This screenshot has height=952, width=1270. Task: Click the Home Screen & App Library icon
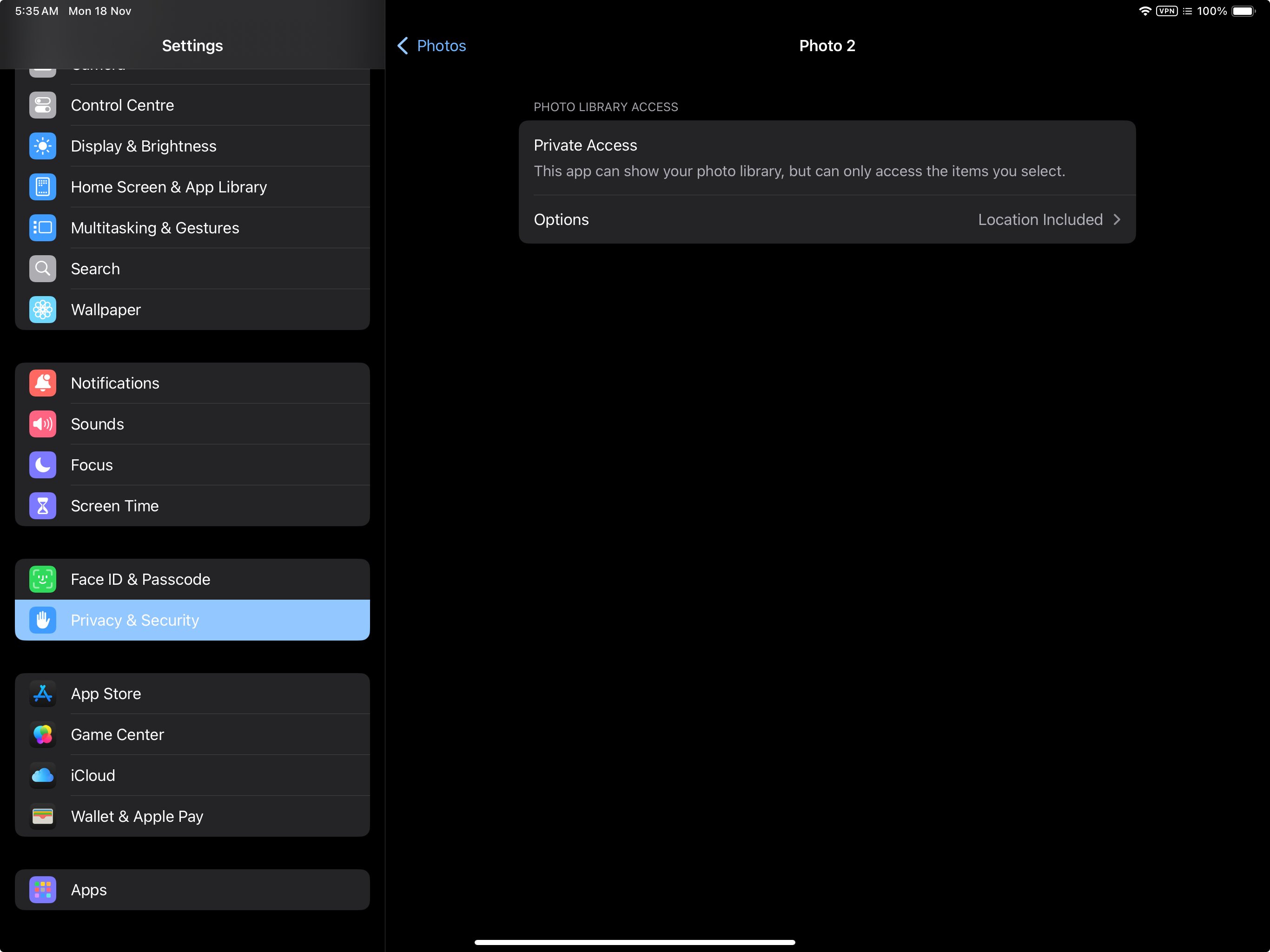coord(42,186)
